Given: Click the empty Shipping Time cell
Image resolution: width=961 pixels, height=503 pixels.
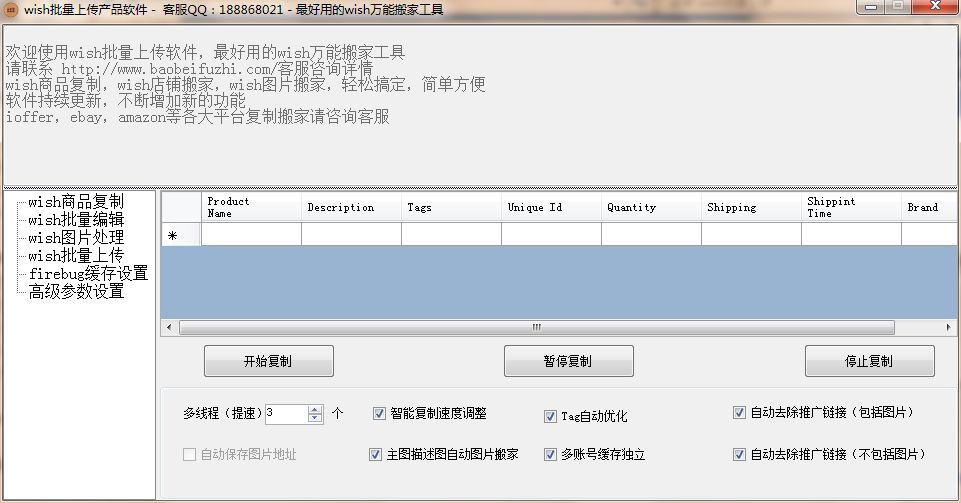Looking at the screenshot, I should 851,235.
